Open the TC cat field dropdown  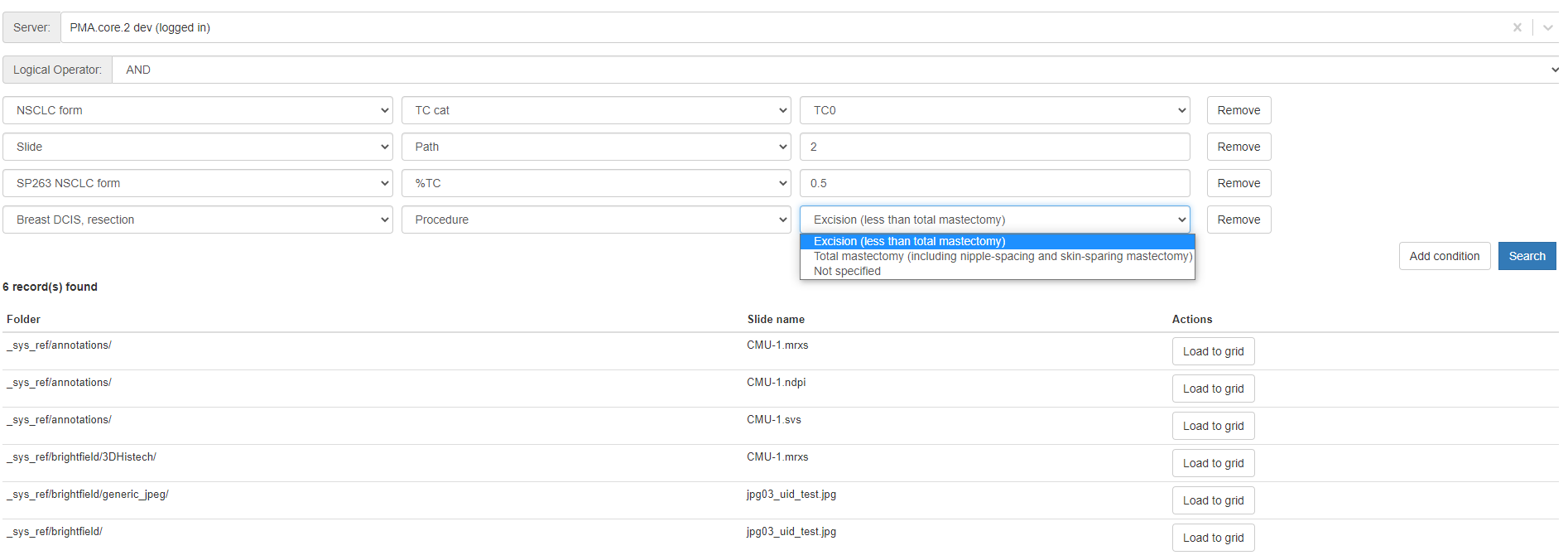pyautogui.click(x=596, y=110)
